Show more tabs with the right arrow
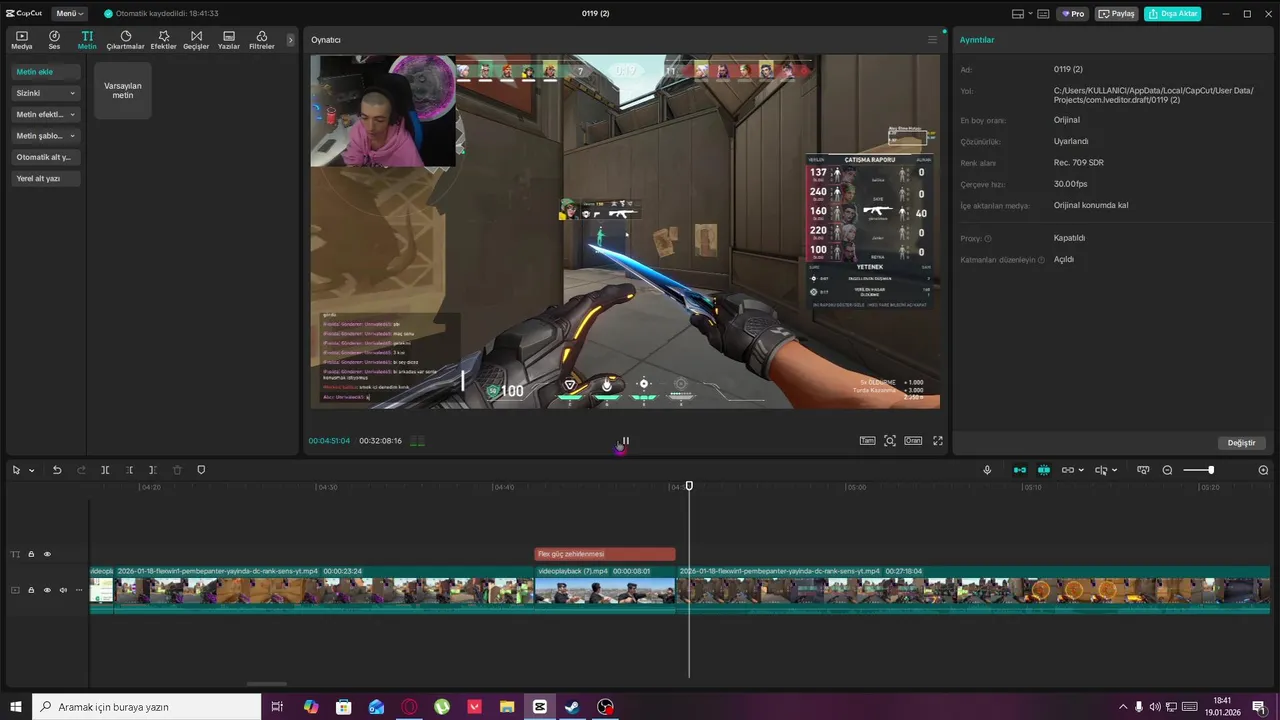This screenshot has height=720, width=1280. (x=291, y=40)
